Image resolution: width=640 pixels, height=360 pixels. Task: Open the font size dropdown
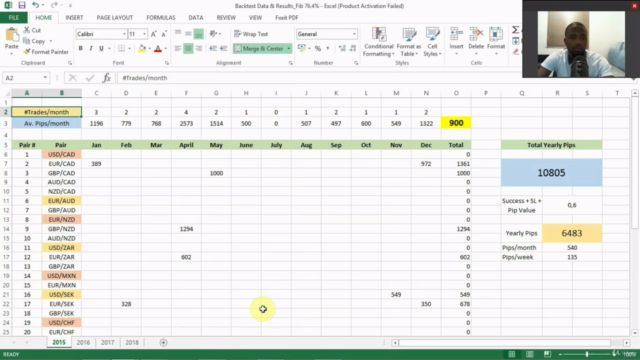coord(144,34)
